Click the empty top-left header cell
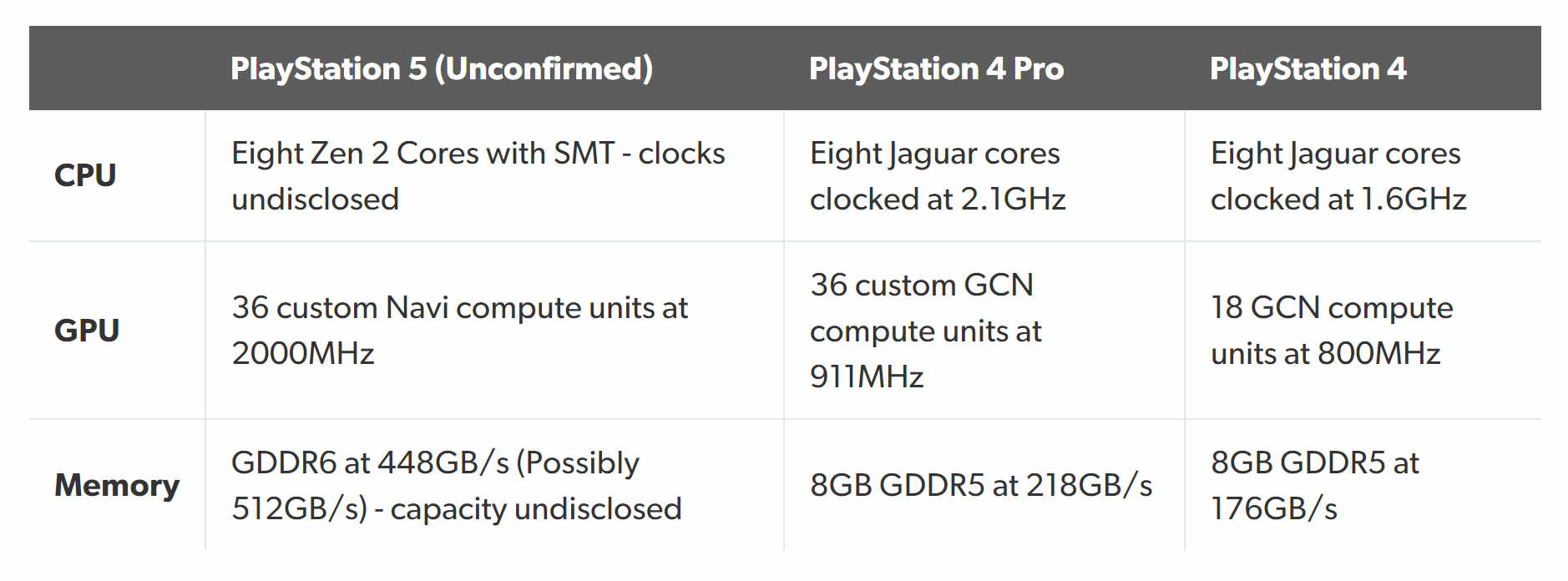Image resolution: width=1568 pixels, height=581 pixels. click(117, 68)
